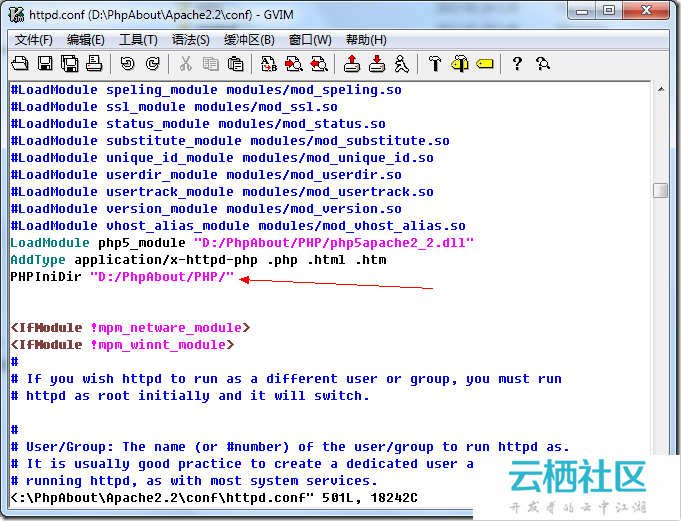
Task: Click the 'LoadModule php5_module' line
Action: (x=242, y=243)
